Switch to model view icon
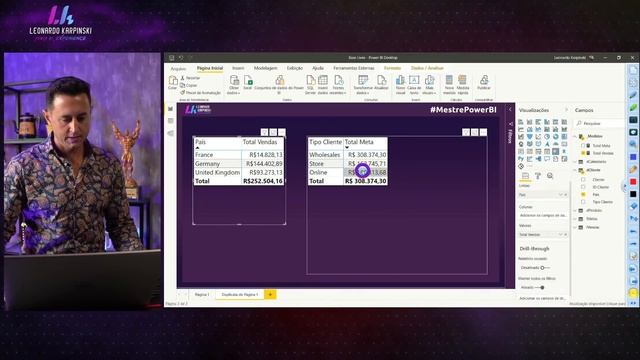The image size is (640, 360). [x=170, y=133]
